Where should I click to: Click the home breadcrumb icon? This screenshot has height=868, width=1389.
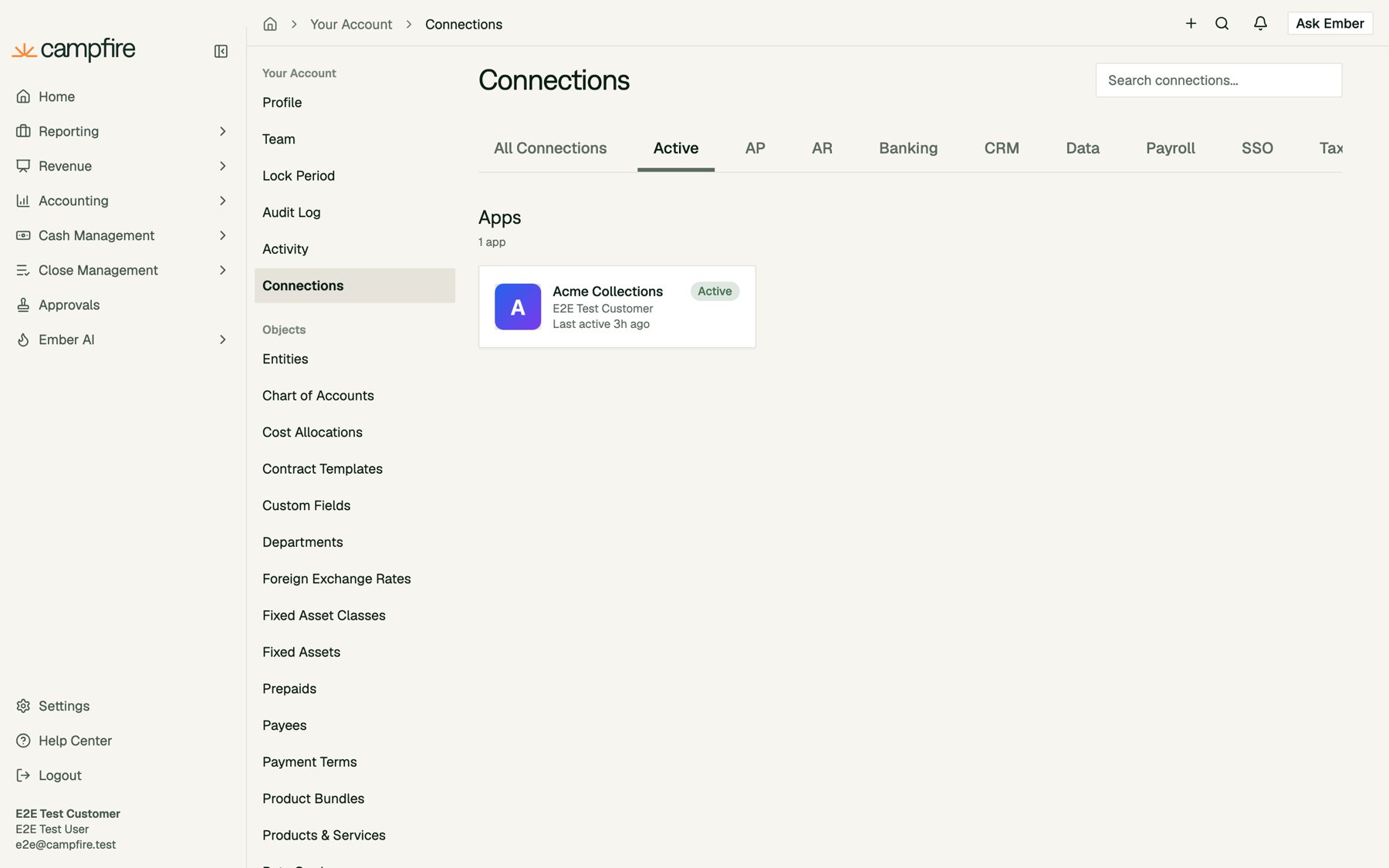(x=270, y=24)
